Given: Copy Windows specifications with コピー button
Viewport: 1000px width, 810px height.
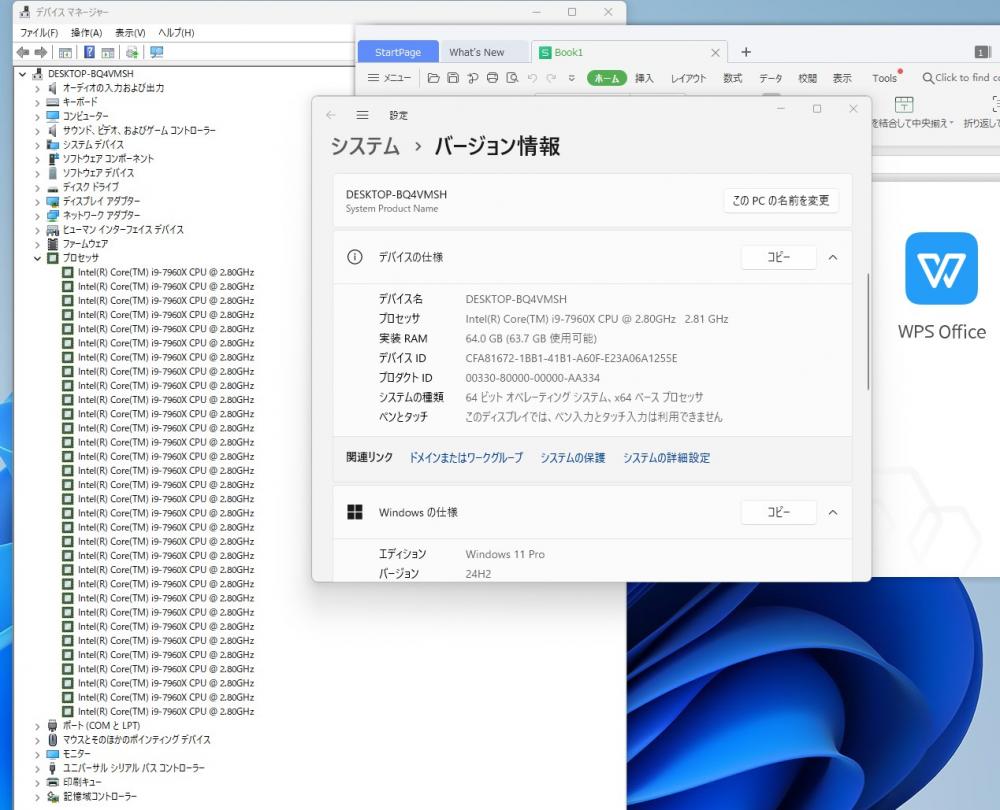Looking at the screenshot, I should coord(778,512).
